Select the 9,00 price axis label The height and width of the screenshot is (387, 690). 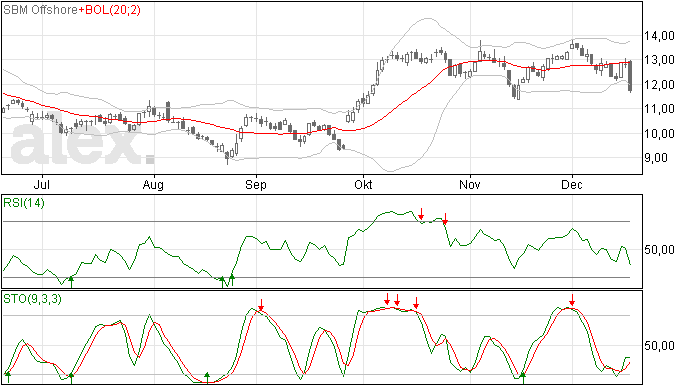(656, 158)
